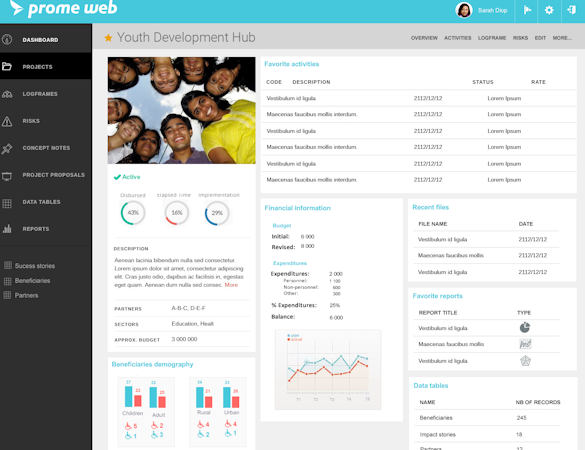Click the pentagon report type icon
Image resolution: width=585 pixels, height=450 pixels.
(525, 361)
